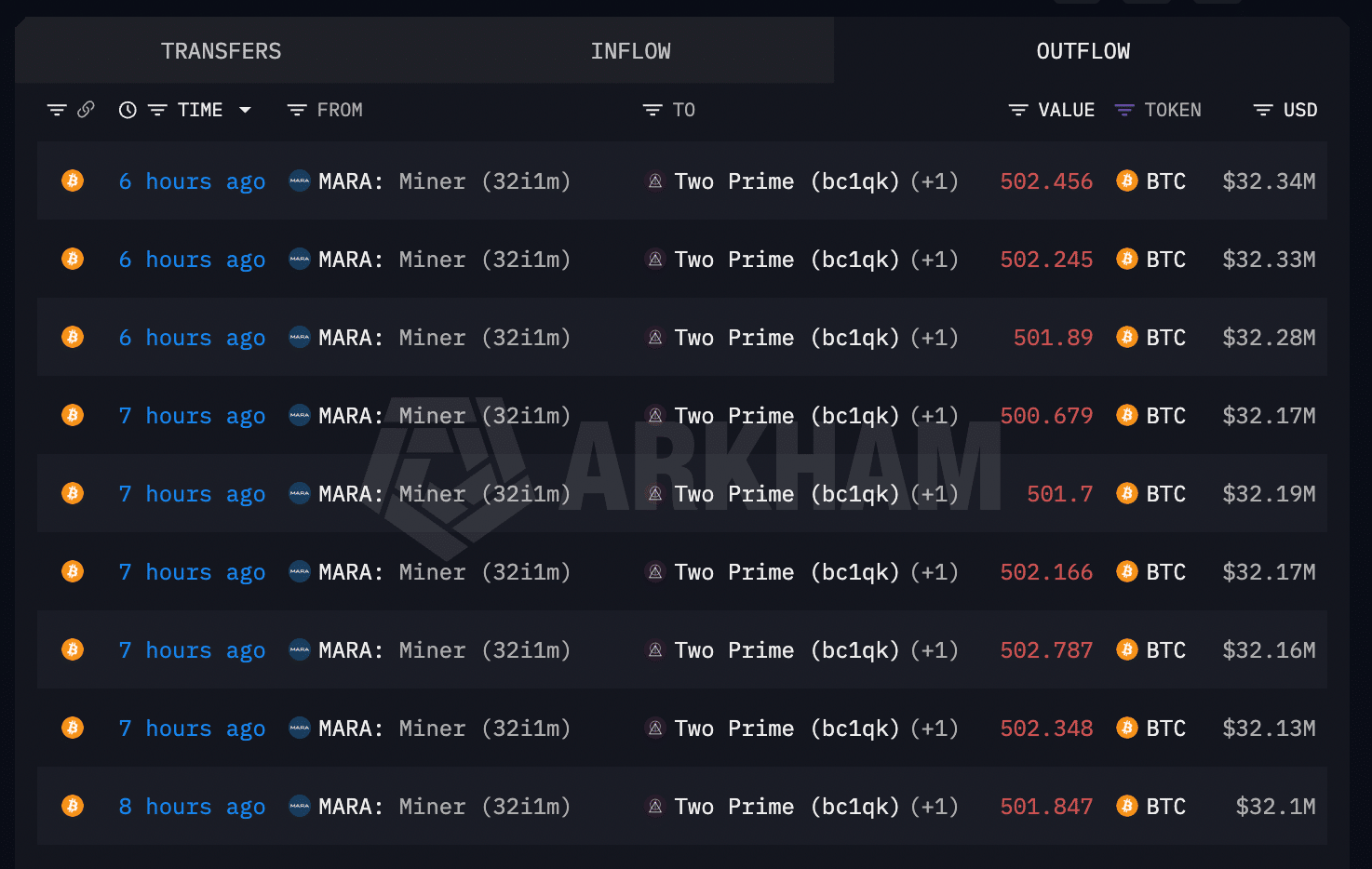Switch to the INFLOW tab
This screenshot has width=1372, height=869.
630,51
